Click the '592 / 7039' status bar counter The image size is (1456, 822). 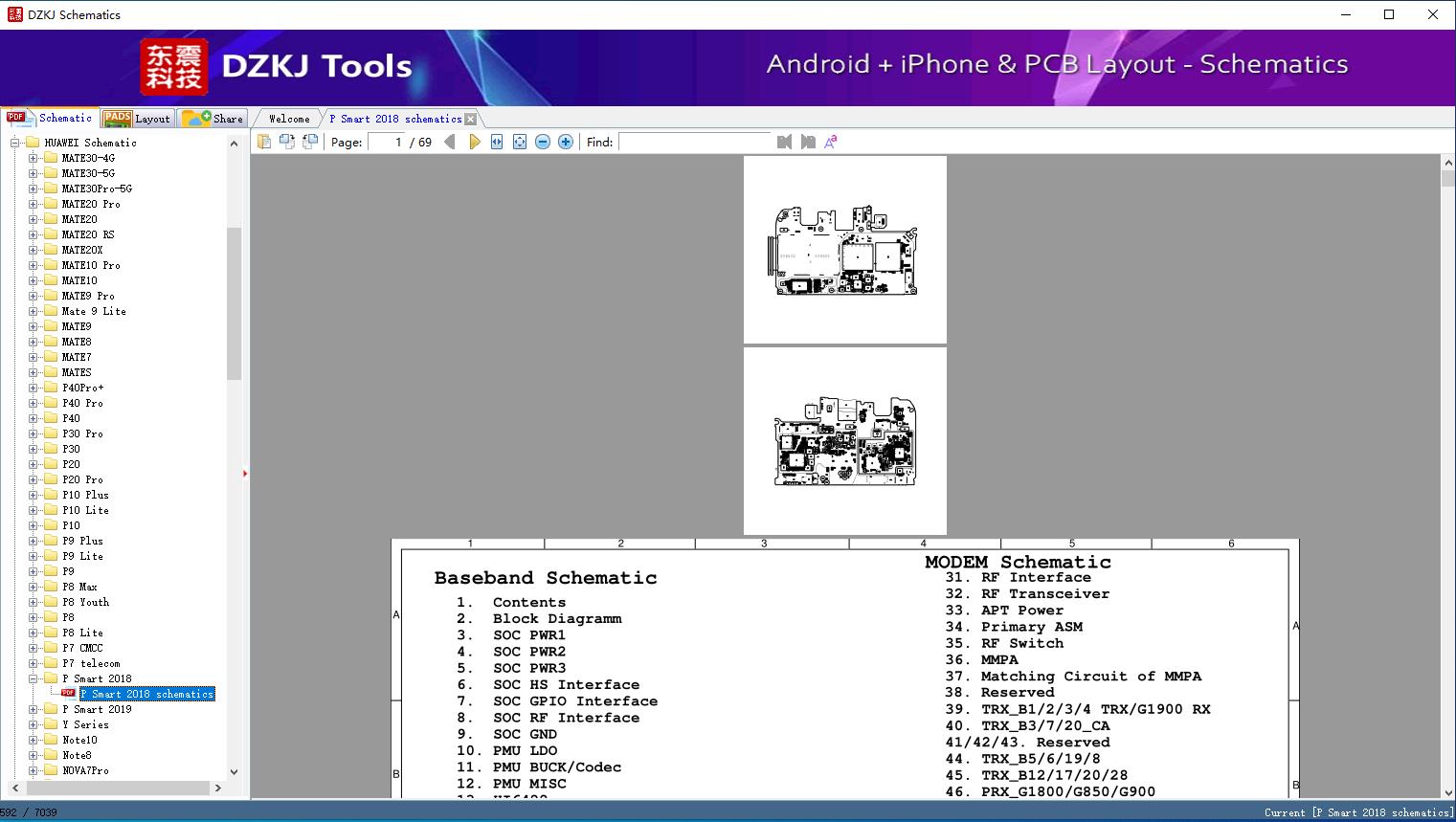pos(29,812)
